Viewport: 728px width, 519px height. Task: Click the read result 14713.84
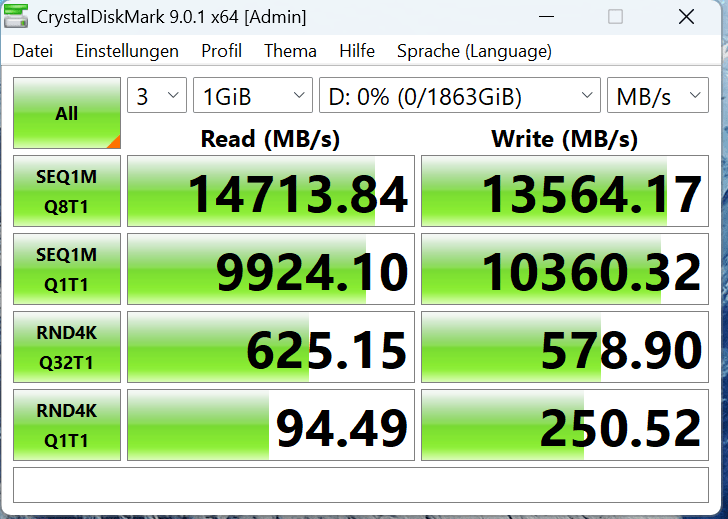(271, 191)
